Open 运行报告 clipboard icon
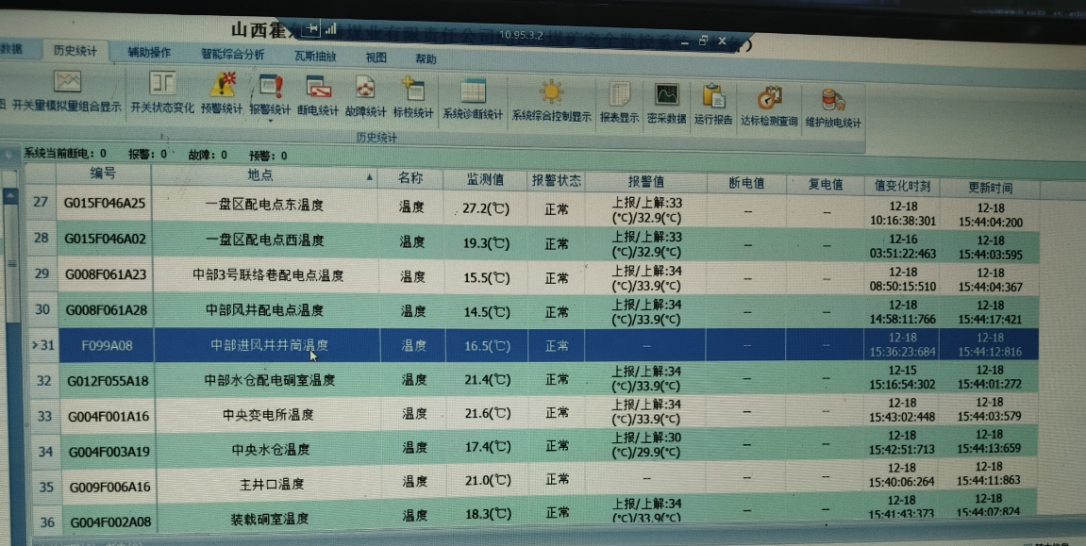Screen dimensions: 1086x546 coord(713,98)
